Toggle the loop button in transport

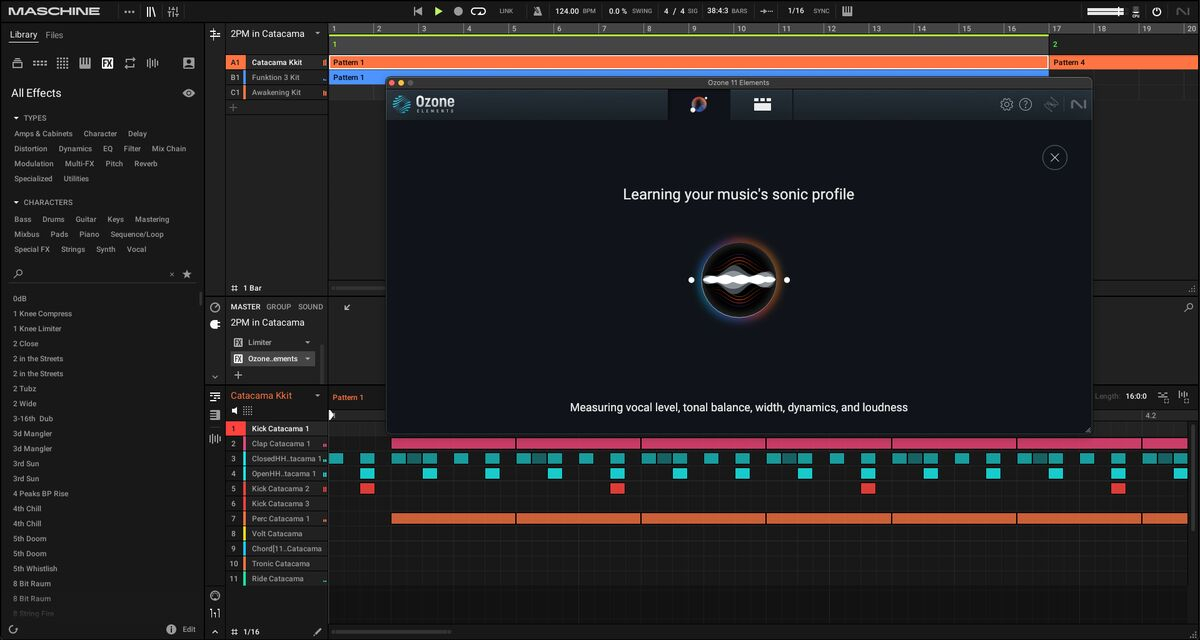click(478, 11)
